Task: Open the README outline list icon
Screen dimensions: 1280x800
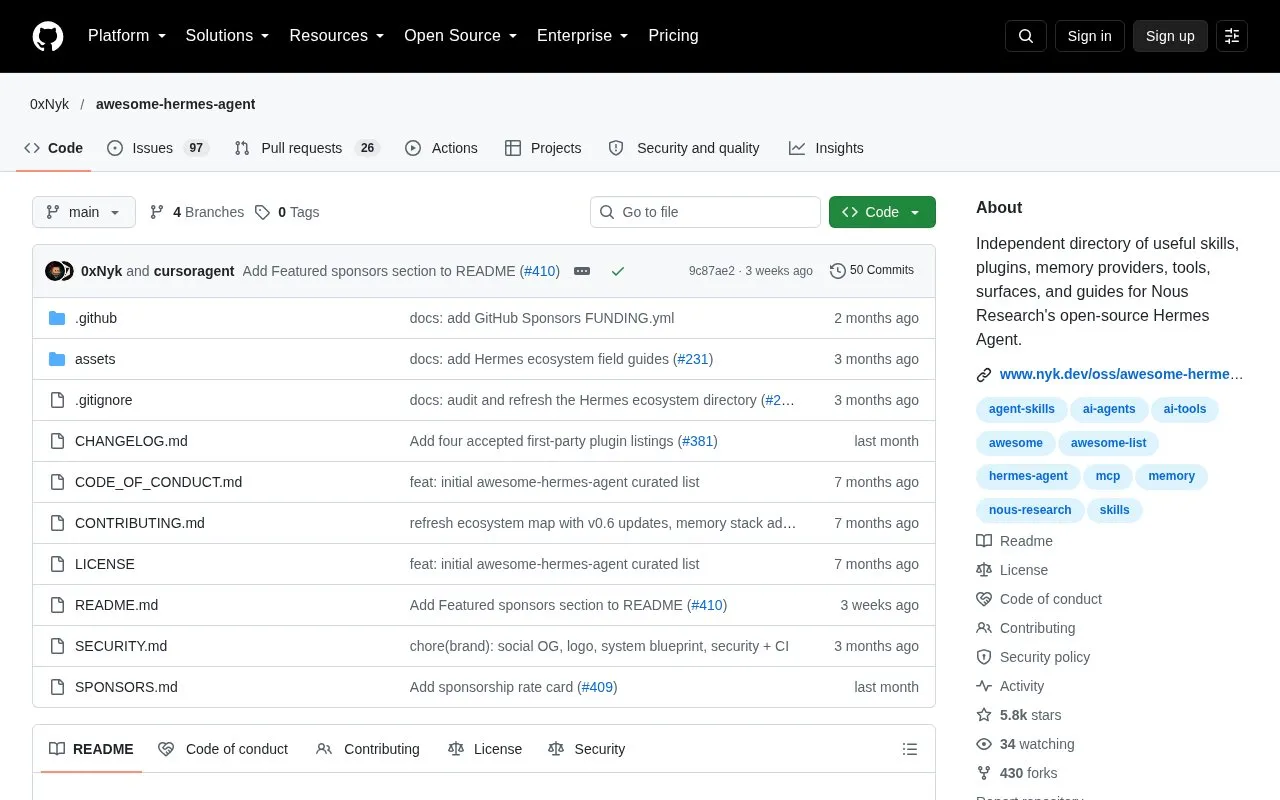Action: tap(910, 749)
